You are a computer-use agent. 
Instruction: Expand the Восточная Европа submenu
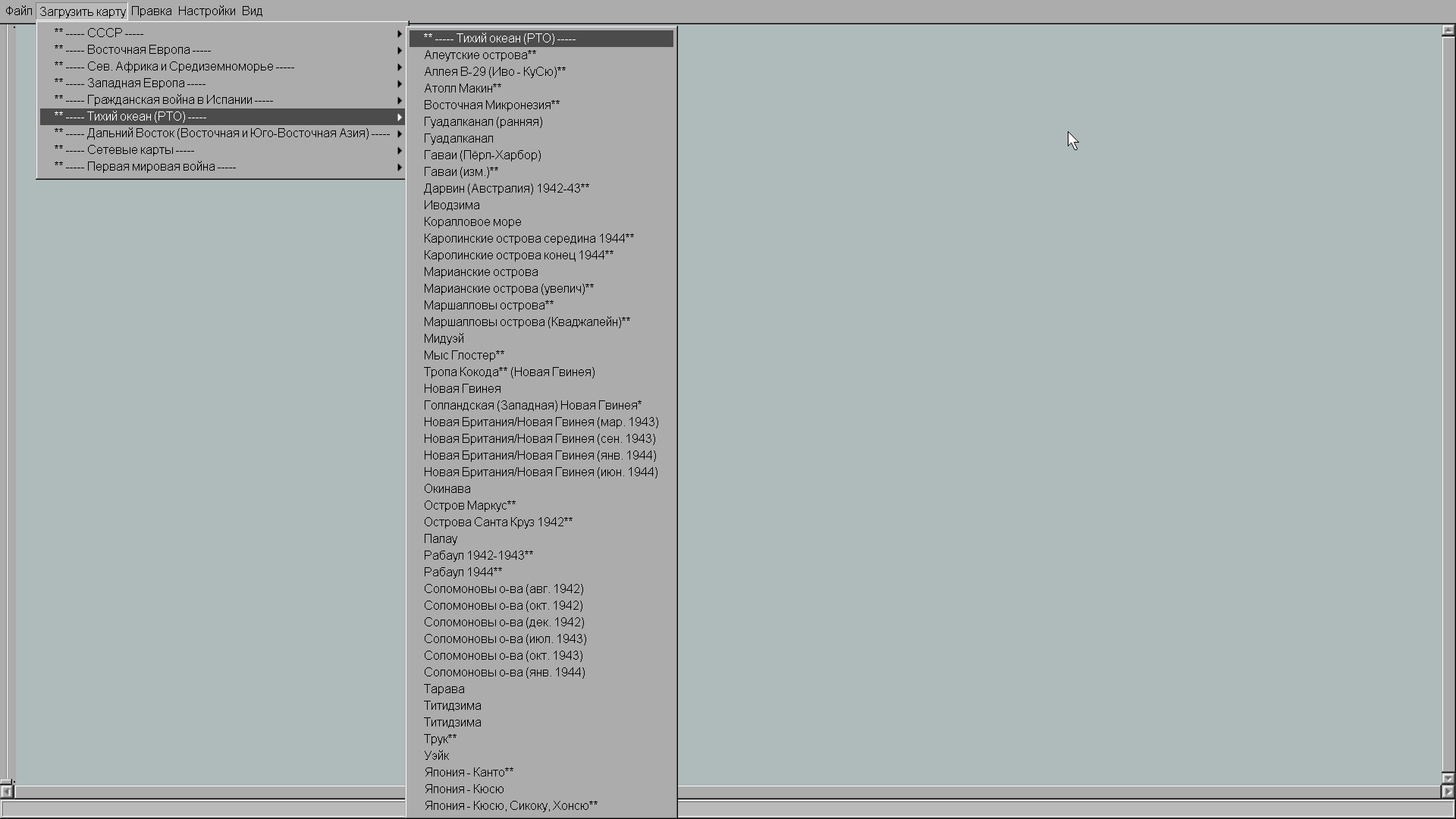tap(222, 50)
